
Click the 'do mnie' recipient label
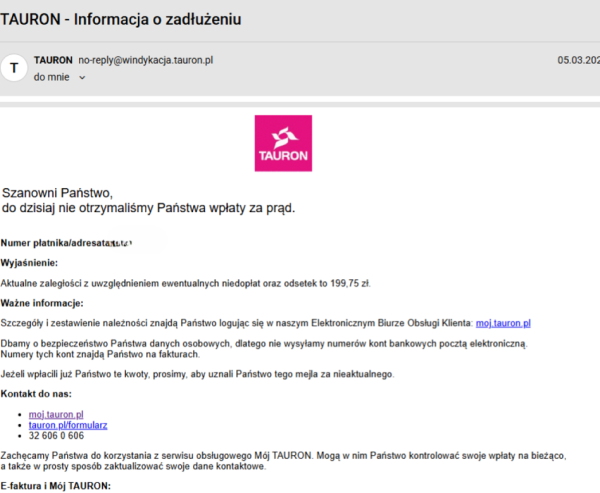52,77
